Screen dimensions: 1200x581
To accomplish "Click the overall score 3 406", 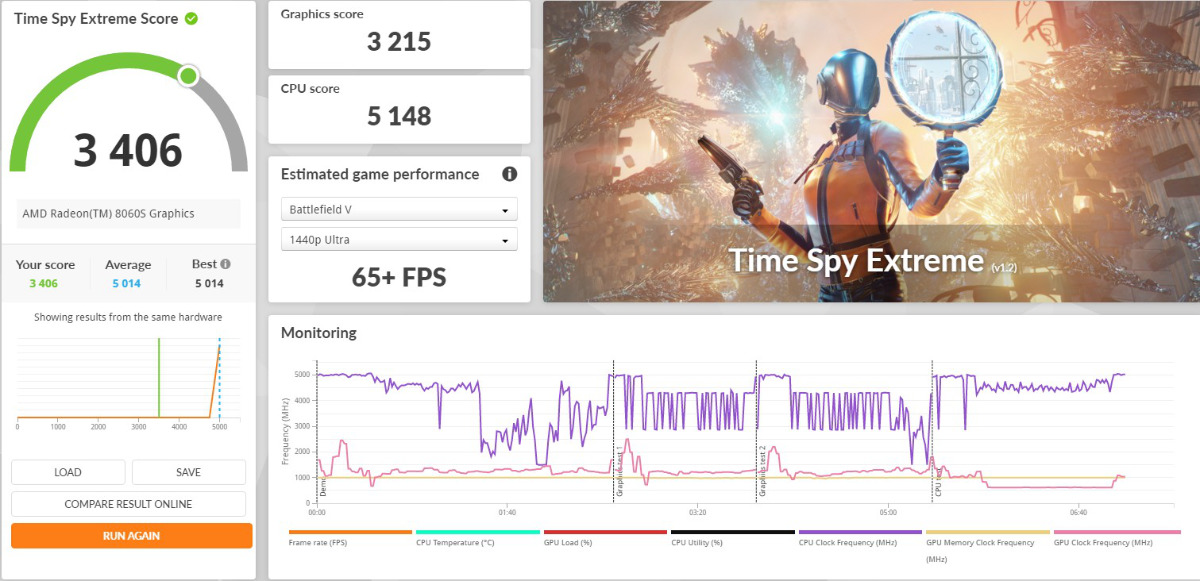I will (128, 150).
